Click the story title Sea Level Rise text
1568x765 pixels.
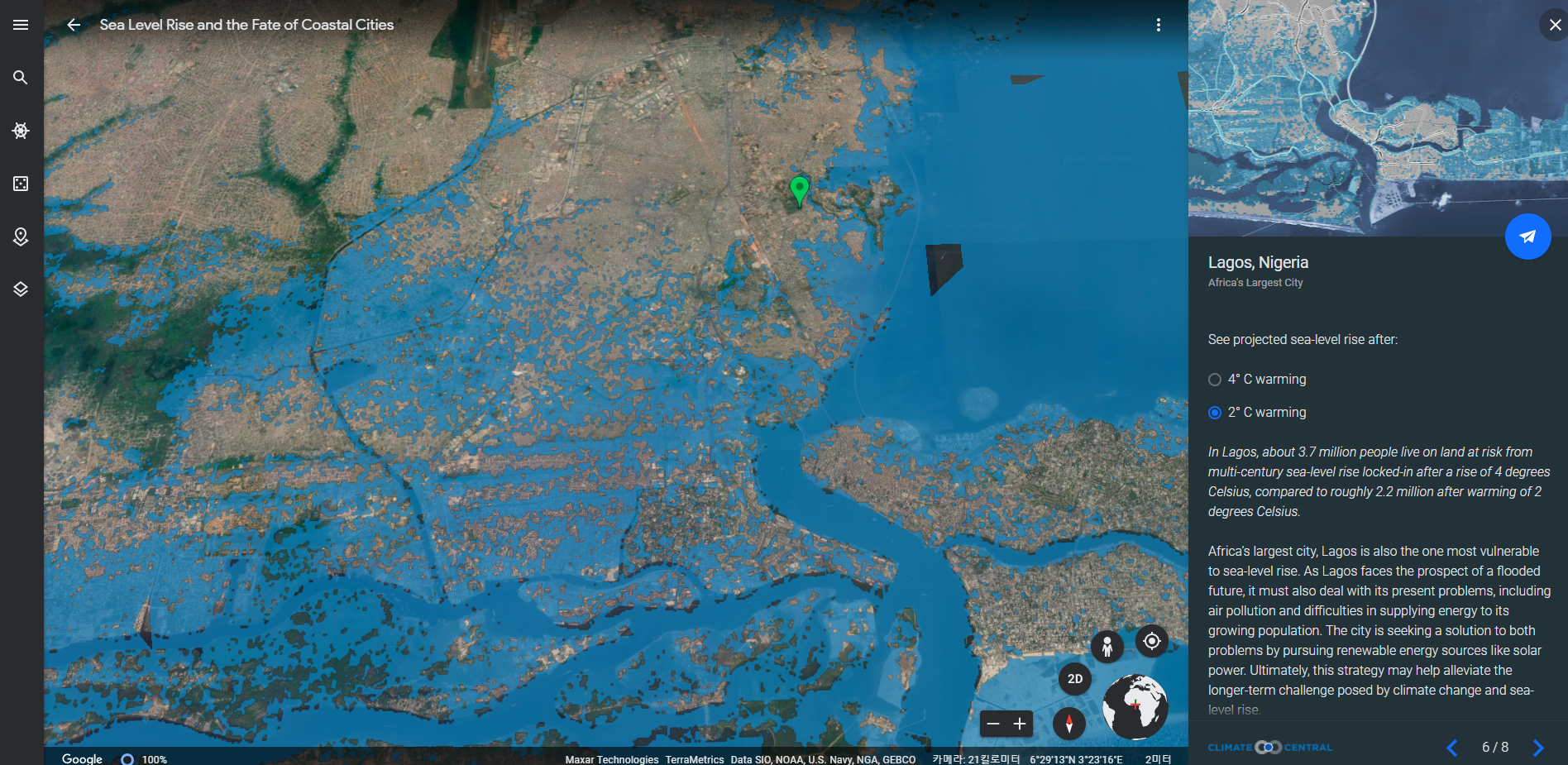(x=246, y=25)
